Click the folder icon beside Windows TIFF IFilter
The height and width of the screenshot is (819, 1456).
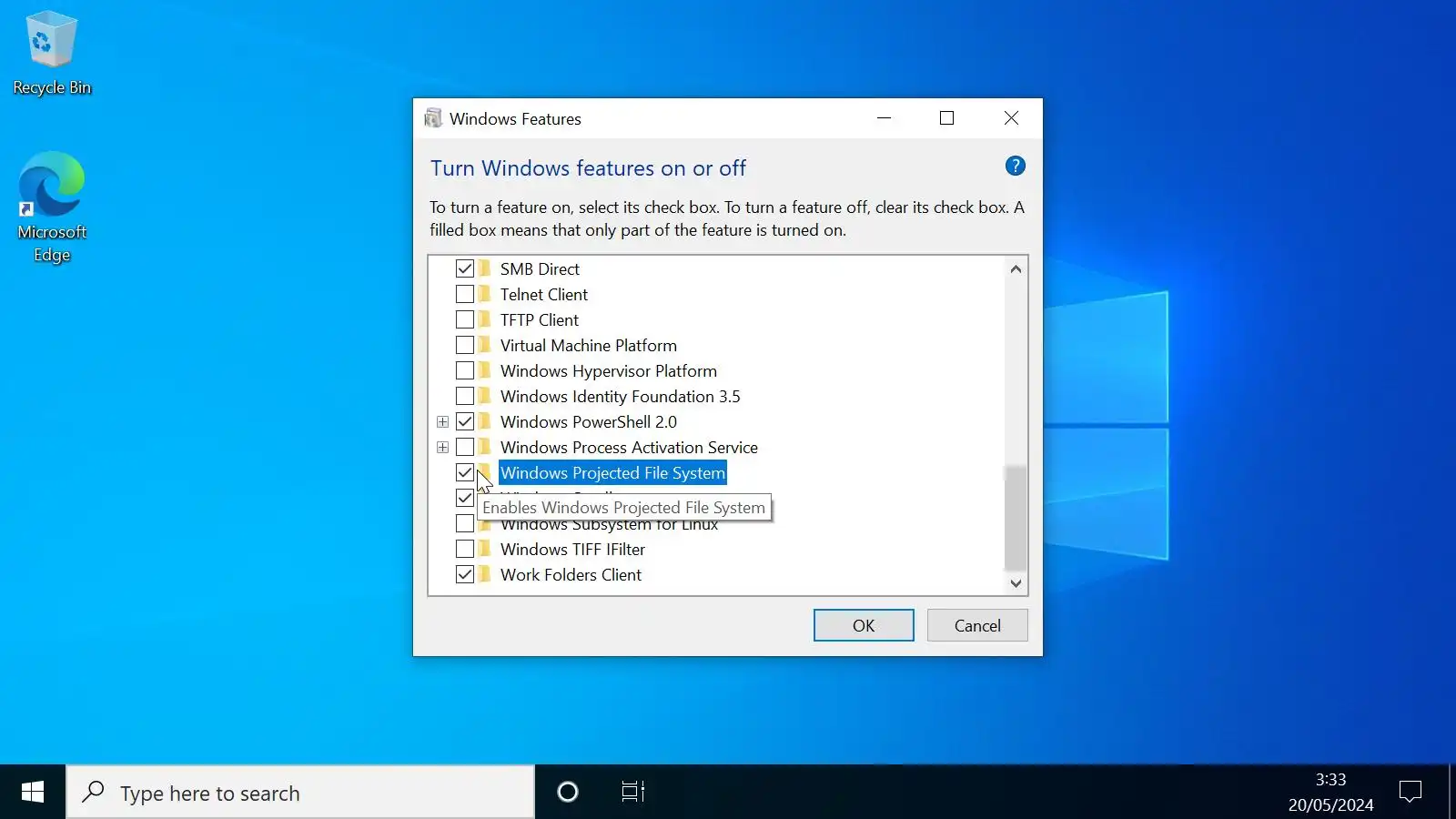485,549
